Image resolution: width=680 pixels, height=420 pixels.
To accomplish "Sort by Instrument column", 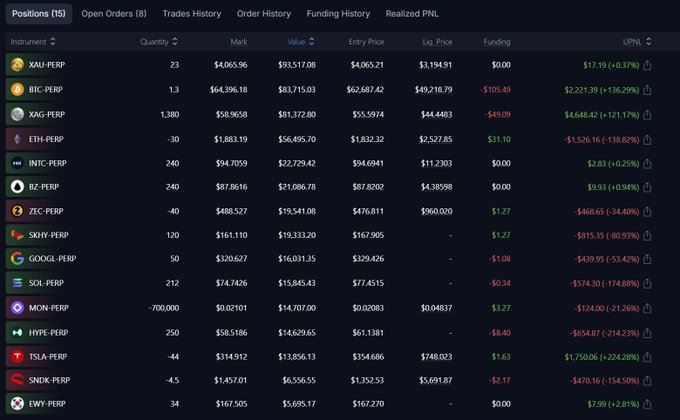I will (x=33, y=42).
